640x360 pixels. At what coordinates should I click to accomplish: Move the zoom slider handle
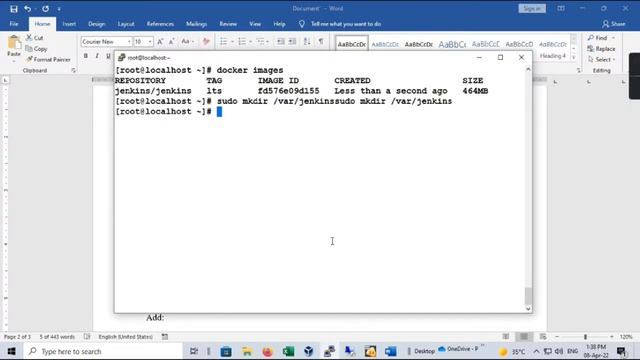pyautogui.click(x=585, y=337)
